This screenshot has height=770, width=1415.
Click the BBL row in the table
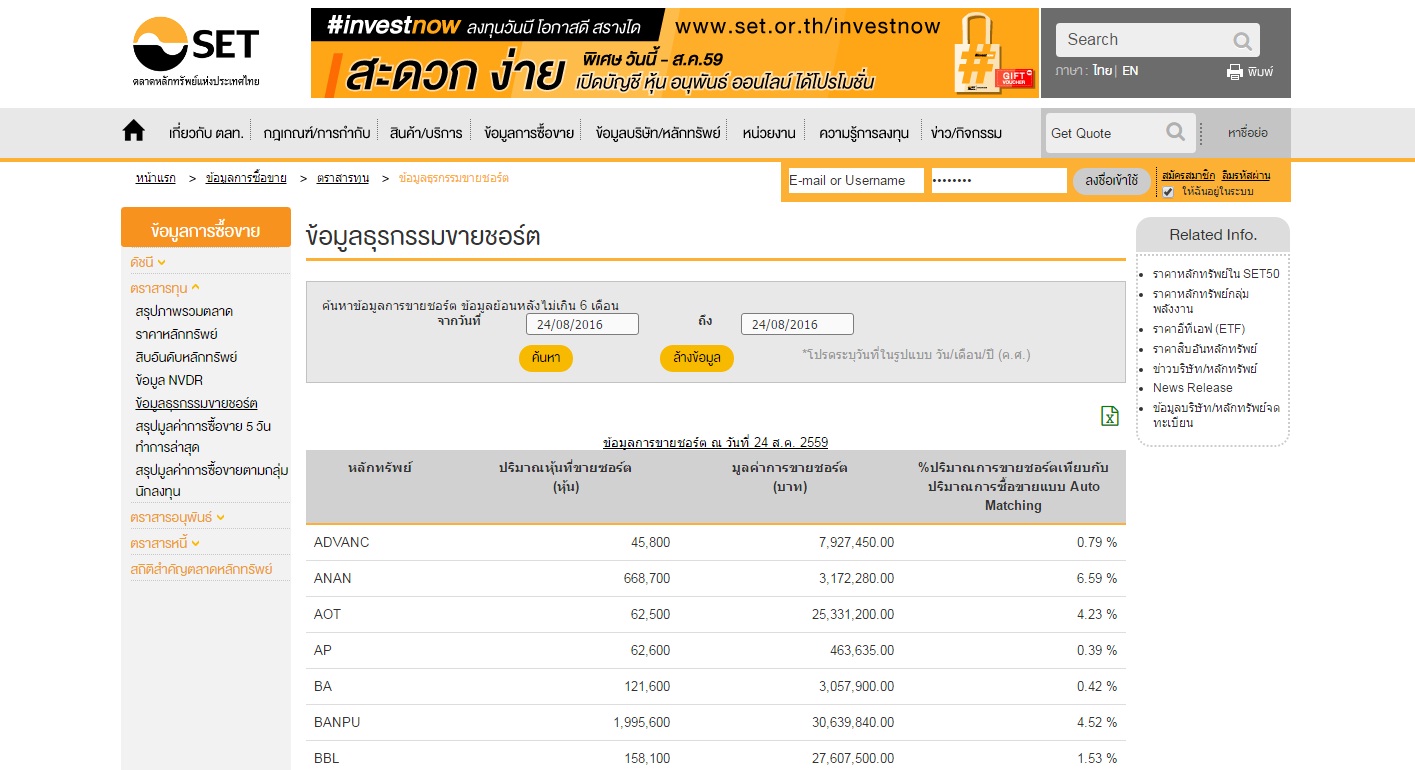[716, 756]
